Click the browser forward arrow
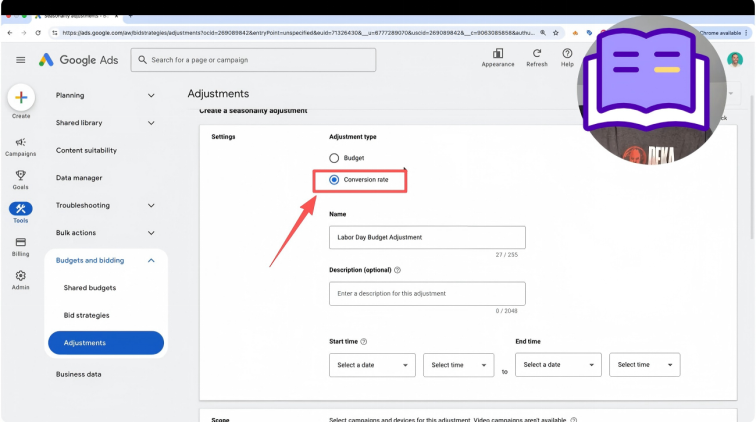 24,33
